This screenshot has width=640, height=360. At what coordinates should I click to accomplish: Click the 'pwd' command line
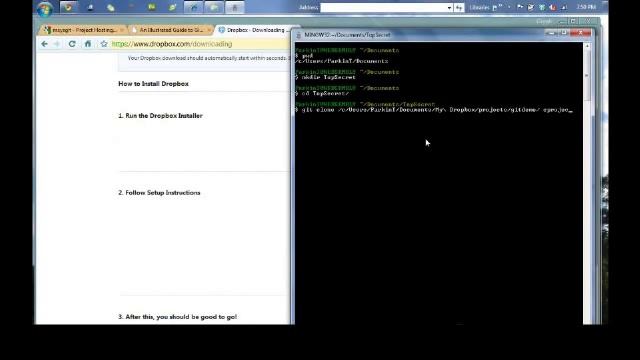tap(304, 56)
